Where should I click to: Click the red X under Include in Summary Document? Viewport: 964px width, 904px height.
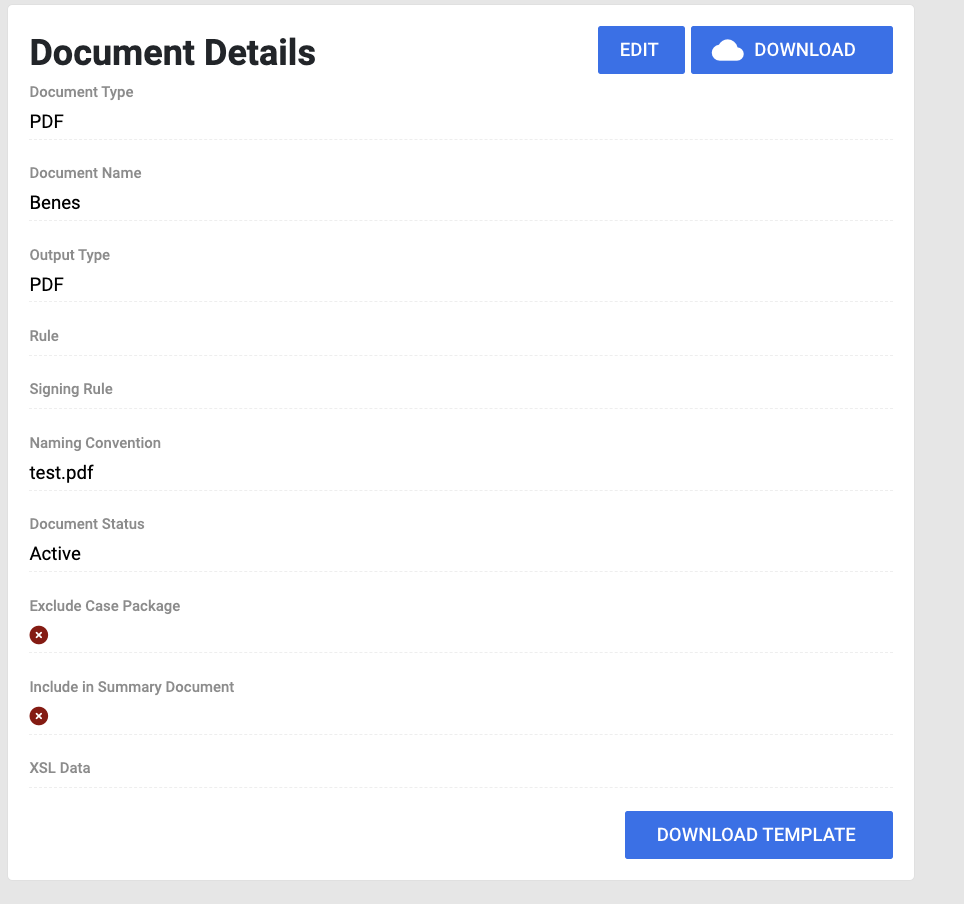pyautogui.click(x=38, y=716)
